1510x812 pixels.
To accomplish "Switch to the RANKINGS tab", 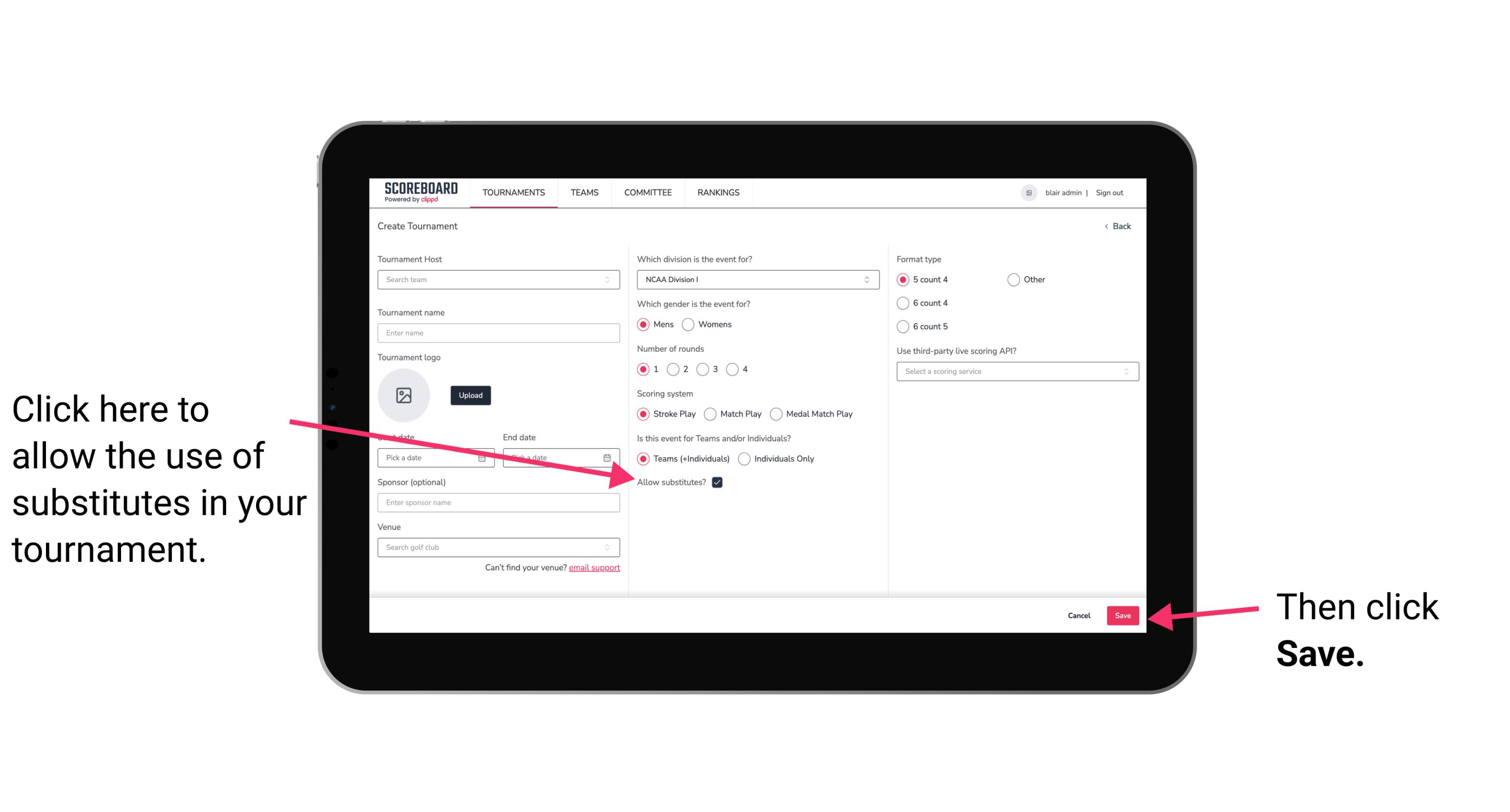I will coord(719,192).
